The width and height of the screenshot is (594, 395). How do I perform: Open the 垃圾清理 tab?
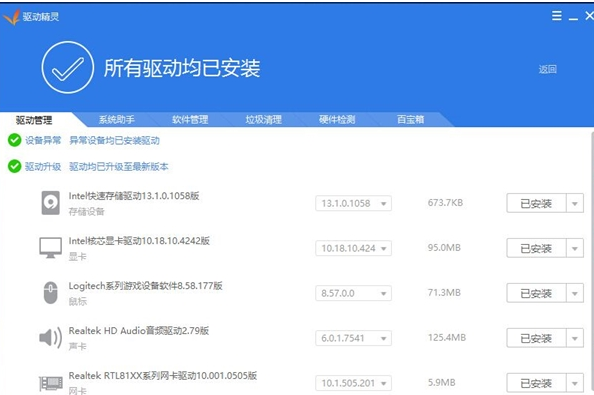click(263, 120)
